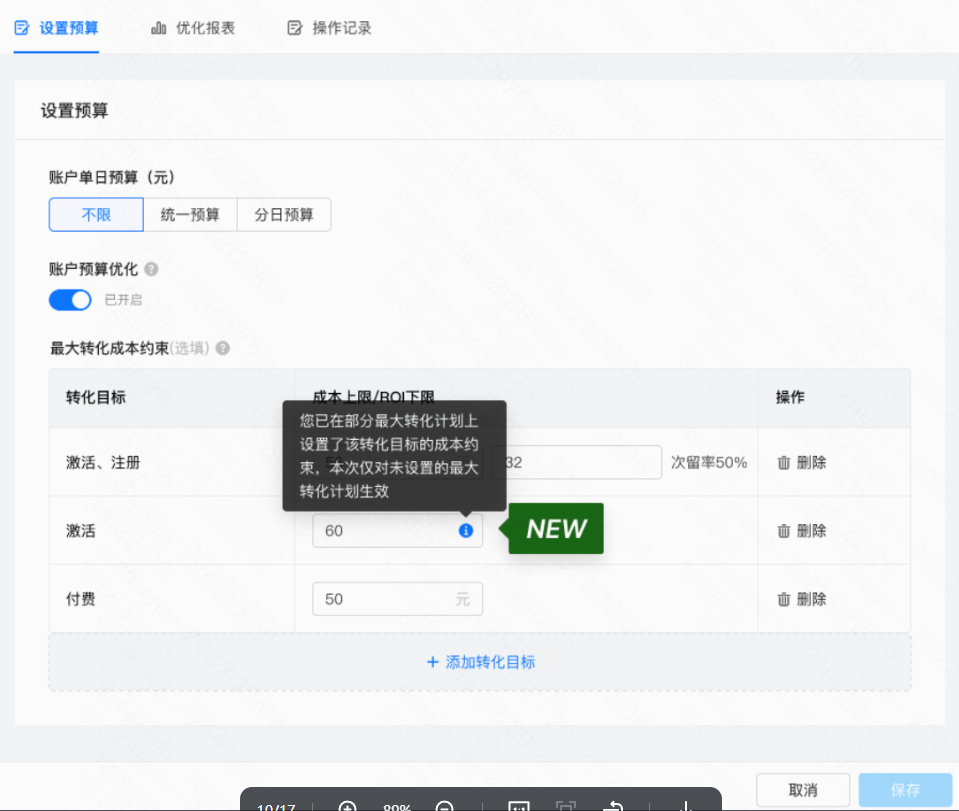Click the trash icon in the 激活、注册 row

click(x=783, y=462)
